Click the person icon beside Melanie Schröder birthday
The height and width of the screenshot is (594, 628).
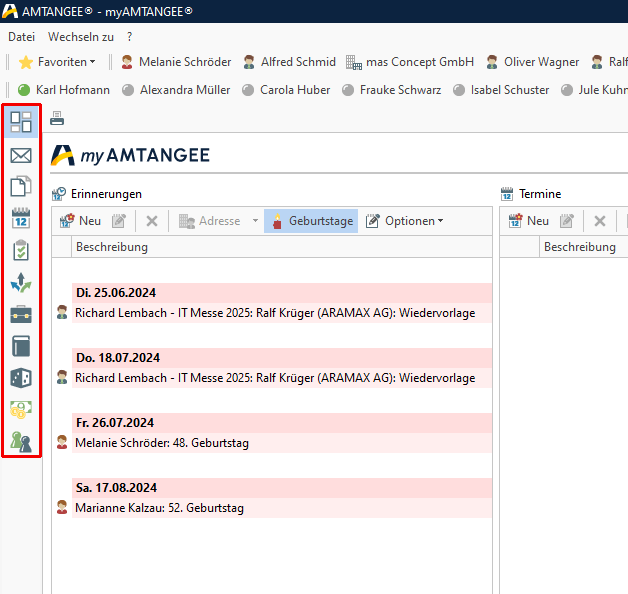coord(62,442)
